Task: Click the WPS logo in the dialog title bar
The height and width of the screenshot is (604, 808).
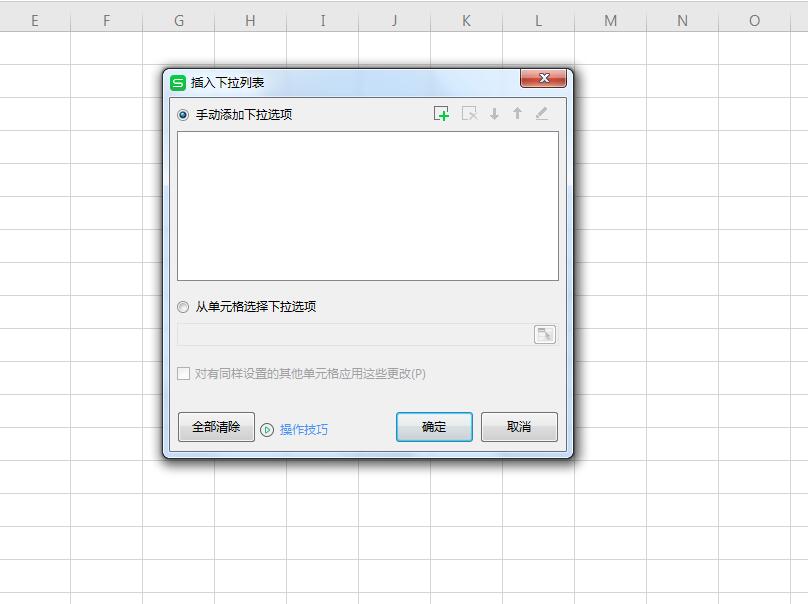Action: coord(180,78)
